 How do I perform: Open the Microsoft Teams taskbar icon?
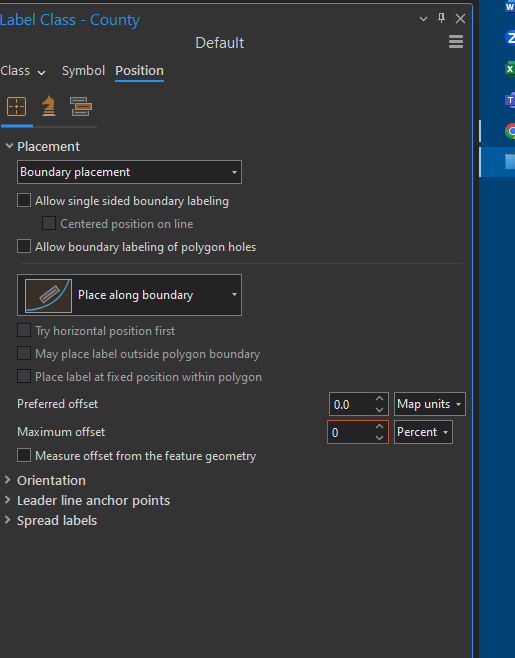[510, 100]
